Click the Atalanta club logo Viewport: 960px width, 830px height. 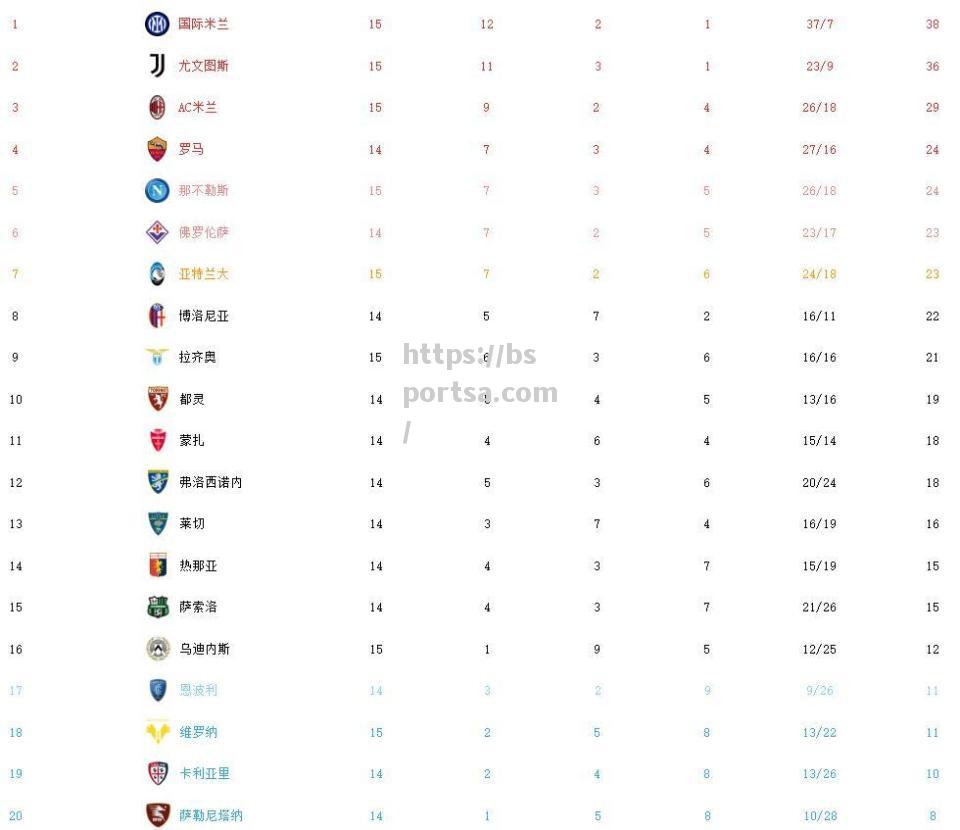click(157, 274)
